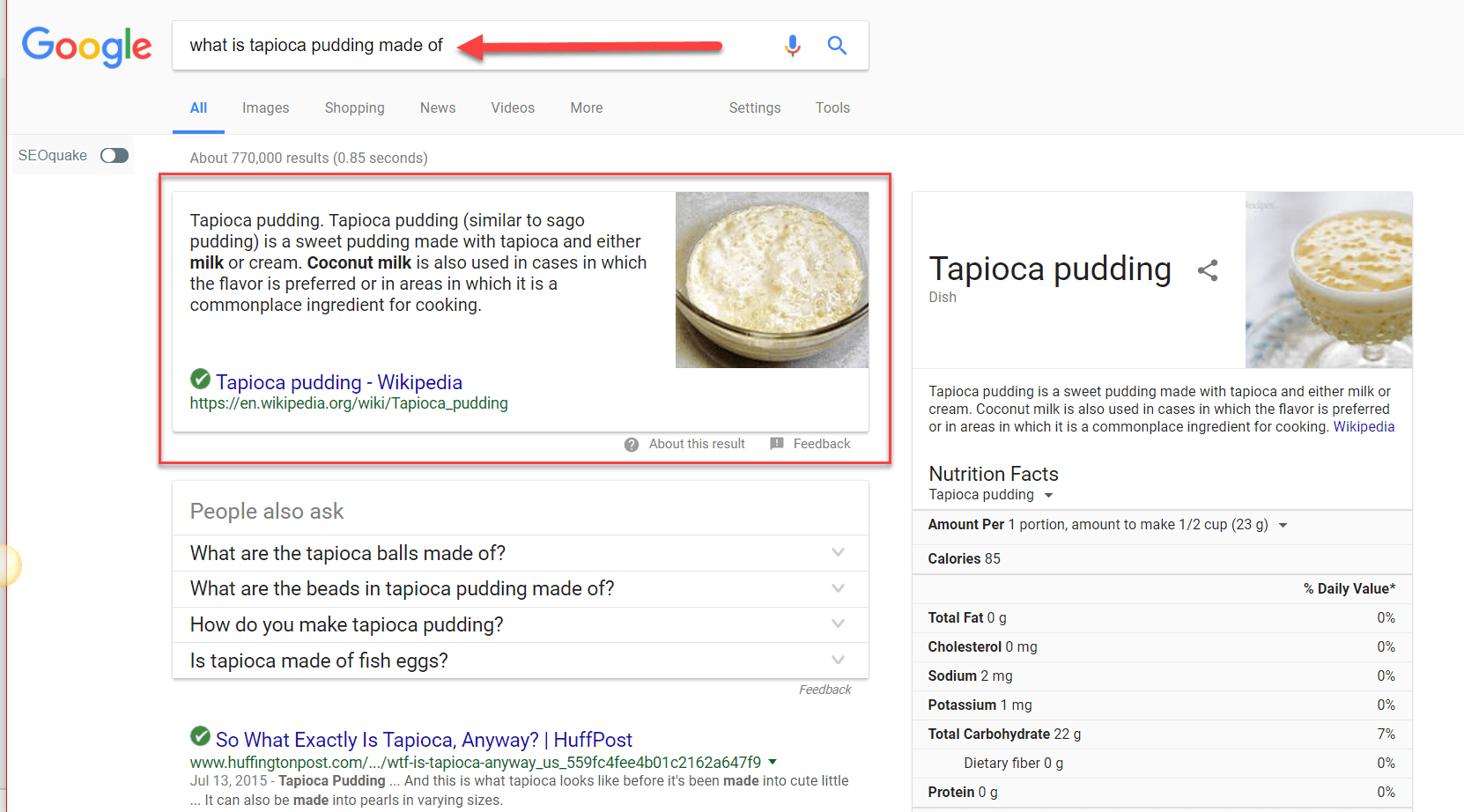Screen dimensions: 1464x812
Task: Open HuffPost URL dropdown arrow
Action: (x=773, y=762)
